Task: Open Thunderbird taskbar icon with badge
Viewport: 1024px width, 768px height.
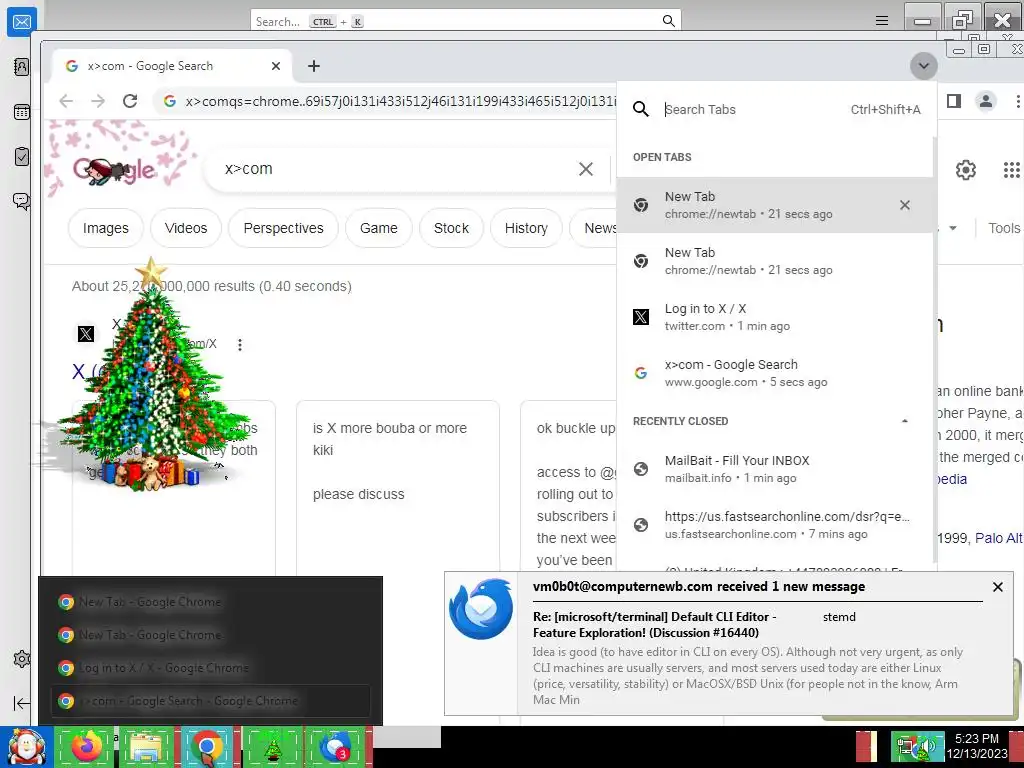Action: (334, 747)
